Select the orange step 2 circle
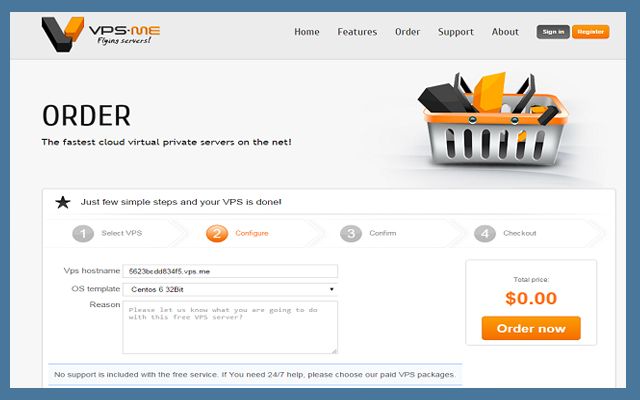Image resolution: width=640 pixels, height=400 pixels. pos(217,233)
